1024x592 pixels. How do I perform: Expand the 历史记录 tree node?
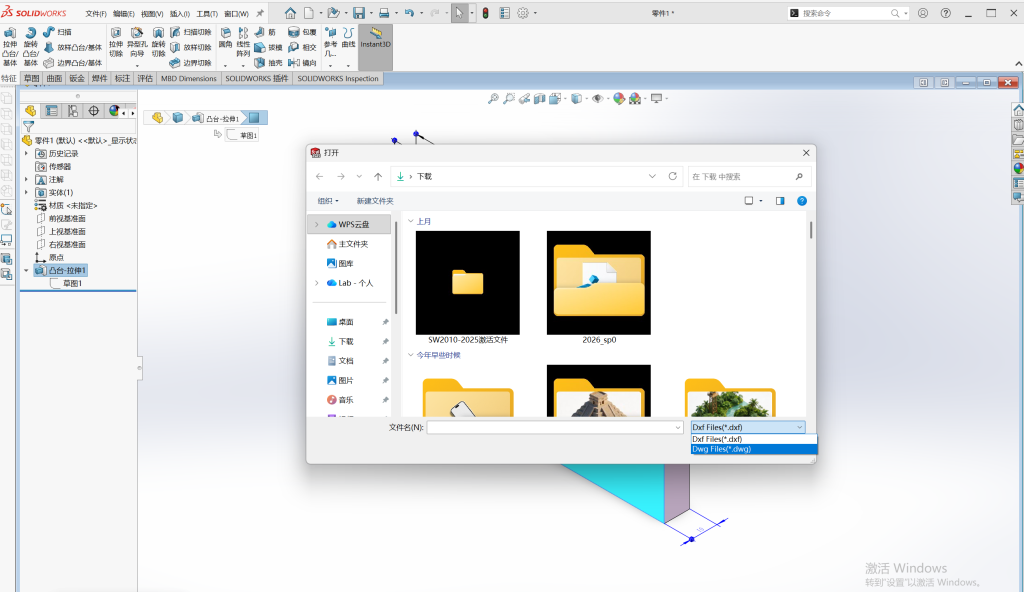(27, 154)
